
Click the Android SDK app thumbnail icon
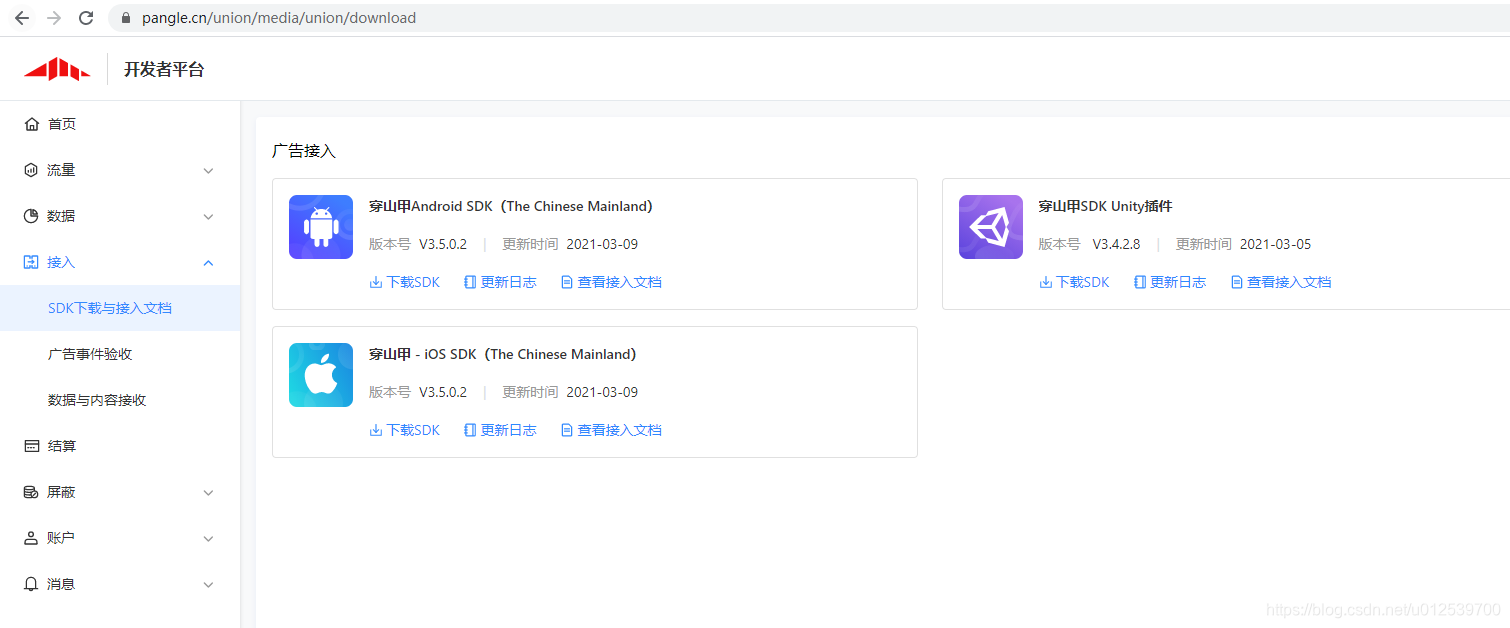pos(320,227)
